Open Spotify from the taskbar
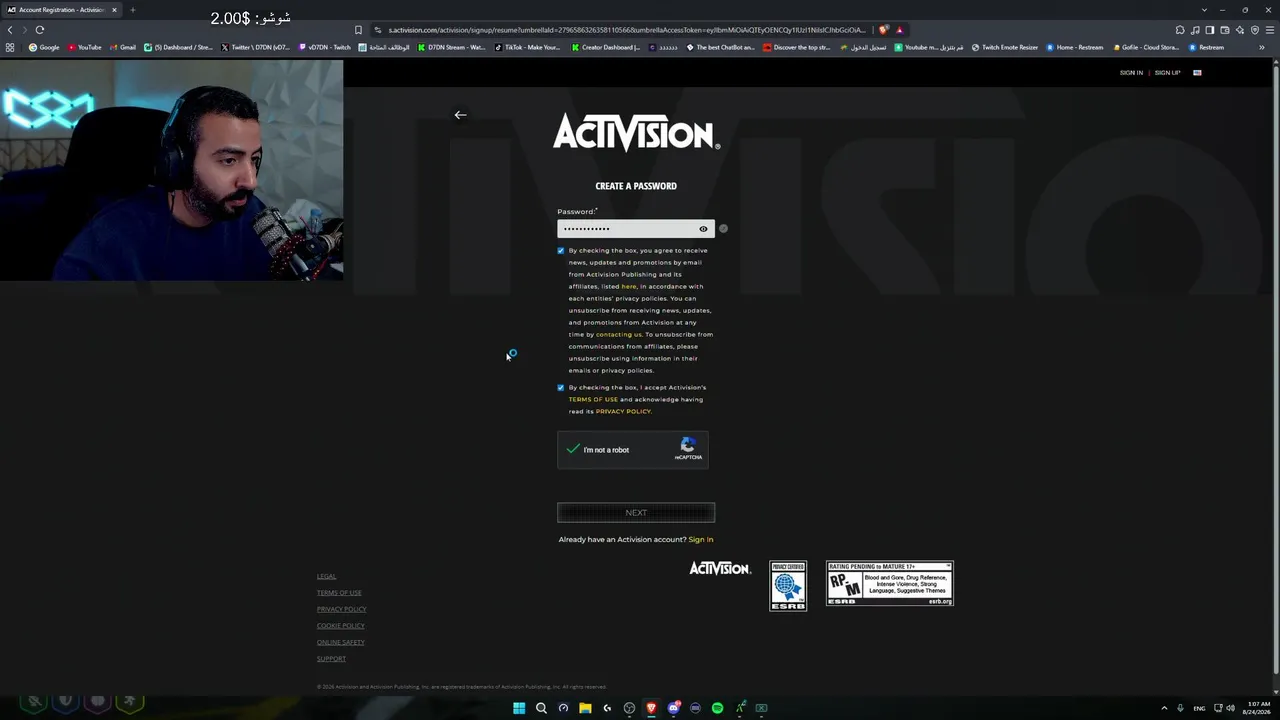 (717, 708)
